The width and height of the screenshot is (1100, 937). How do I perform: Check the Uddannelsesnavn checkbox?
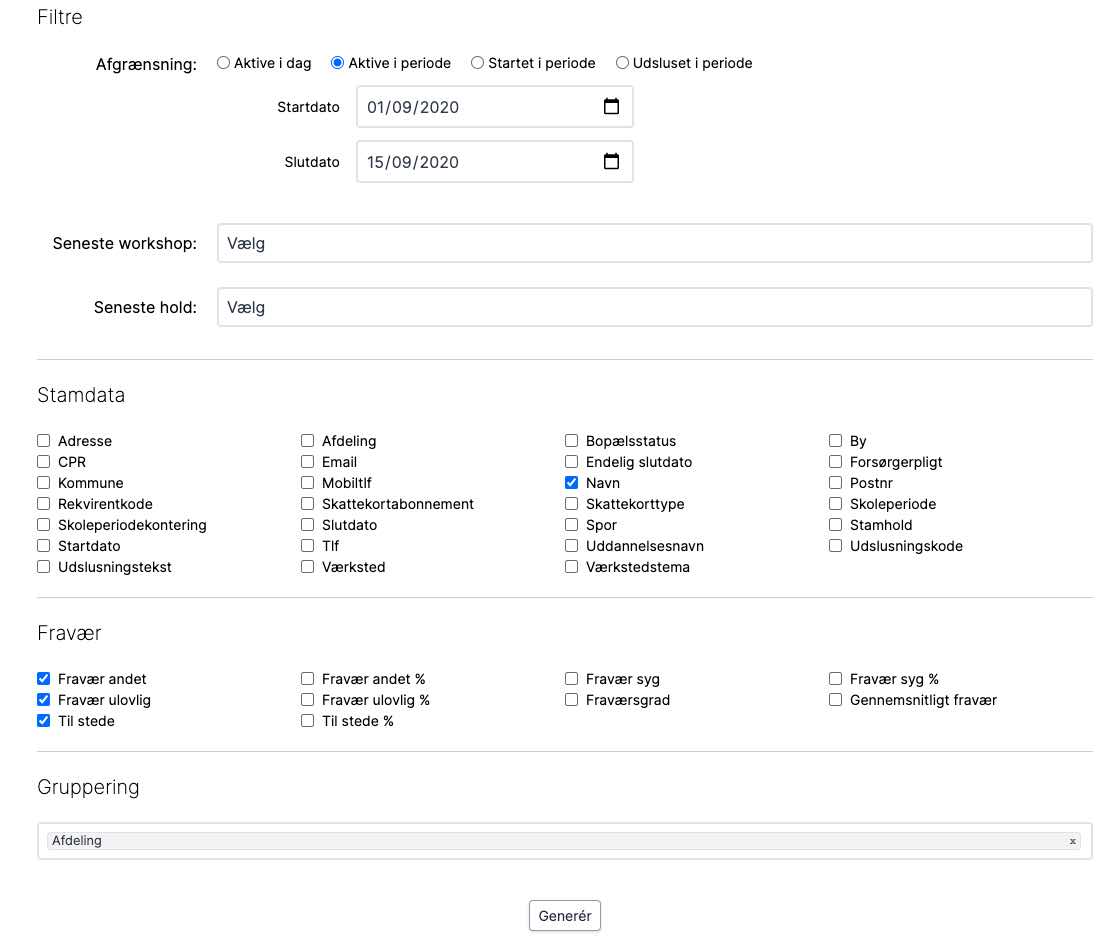pos(572,546)
